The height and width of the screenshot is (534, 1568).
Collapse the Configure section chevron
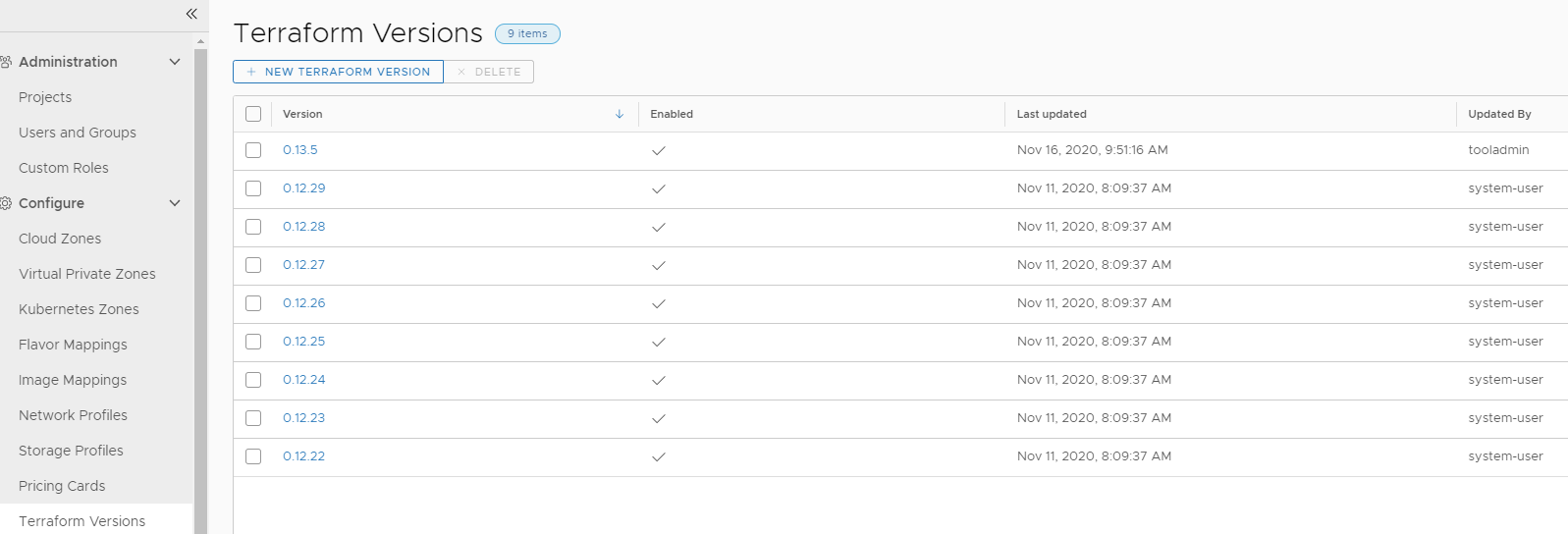[175, 203]
